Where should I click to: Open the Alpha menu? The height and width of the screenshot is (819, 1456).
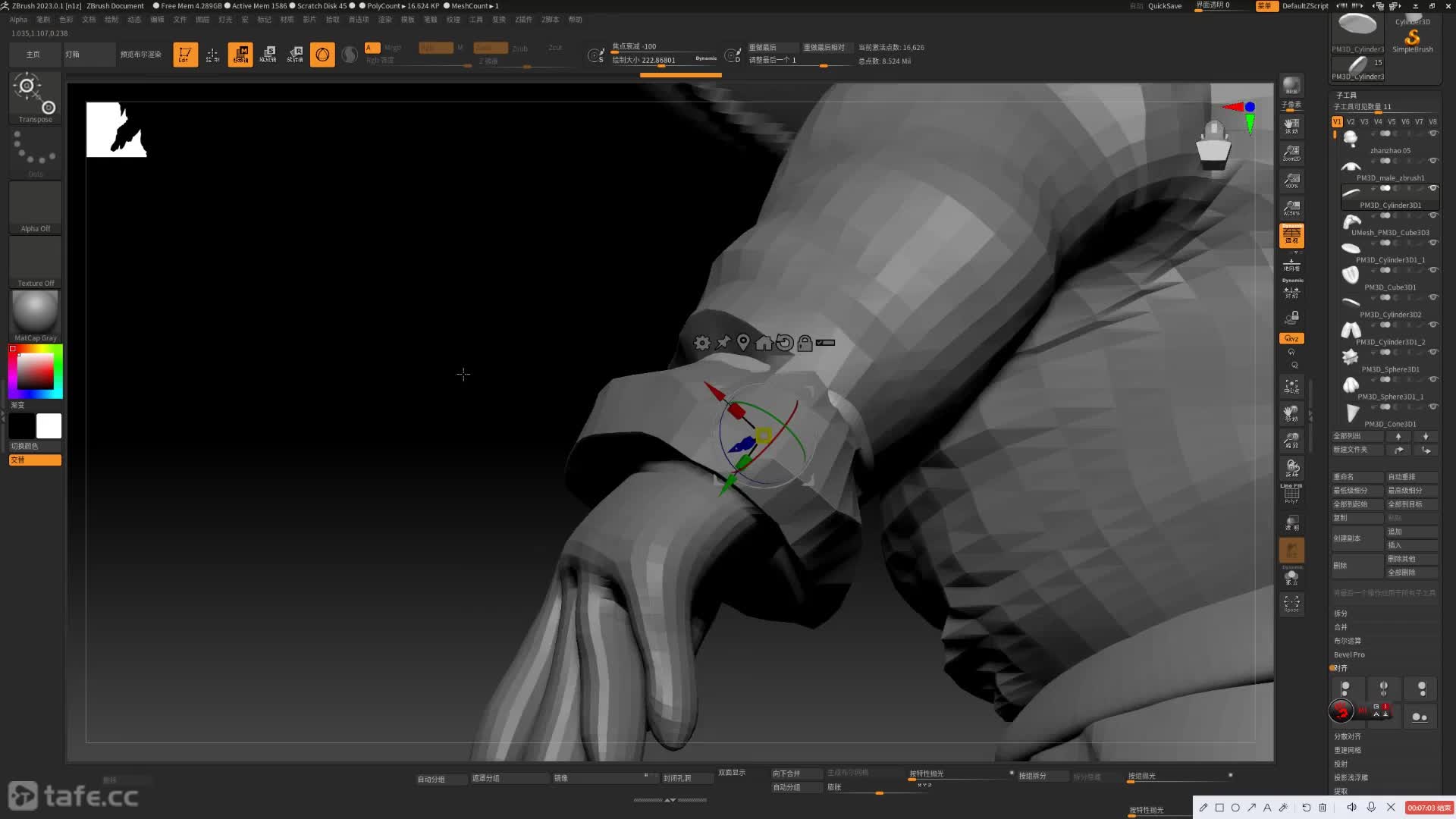click(18, 20)
